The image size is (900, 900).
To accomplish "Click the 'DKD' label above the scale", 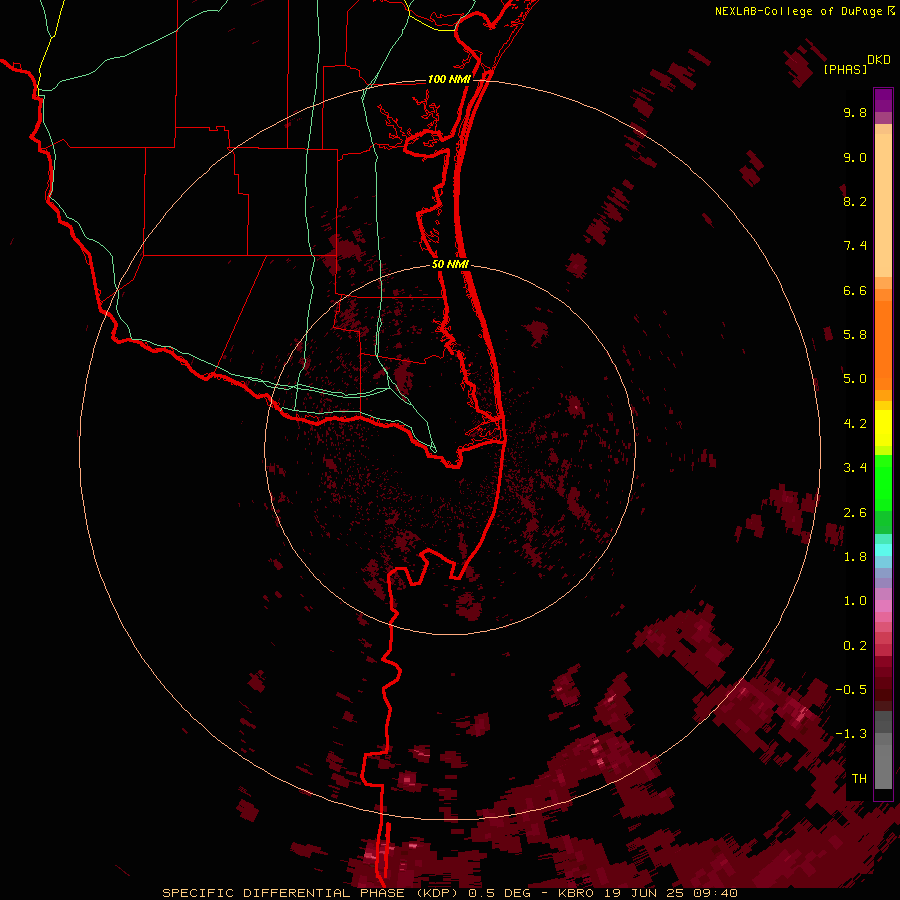I will point(878,60).
